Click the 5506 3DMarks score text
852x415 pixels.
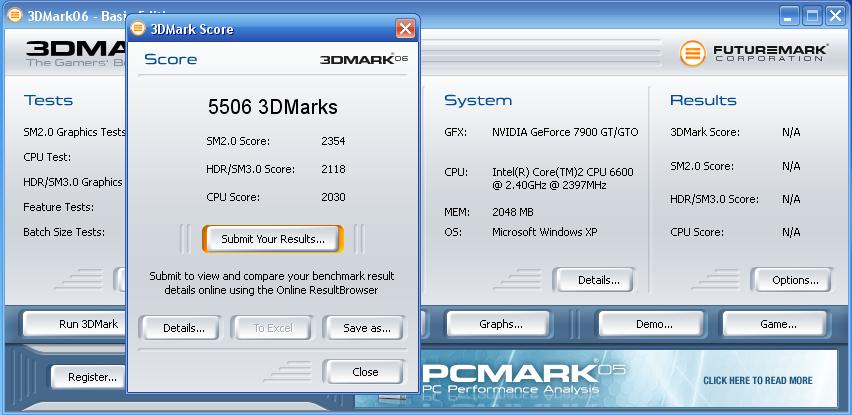point(273,107)
